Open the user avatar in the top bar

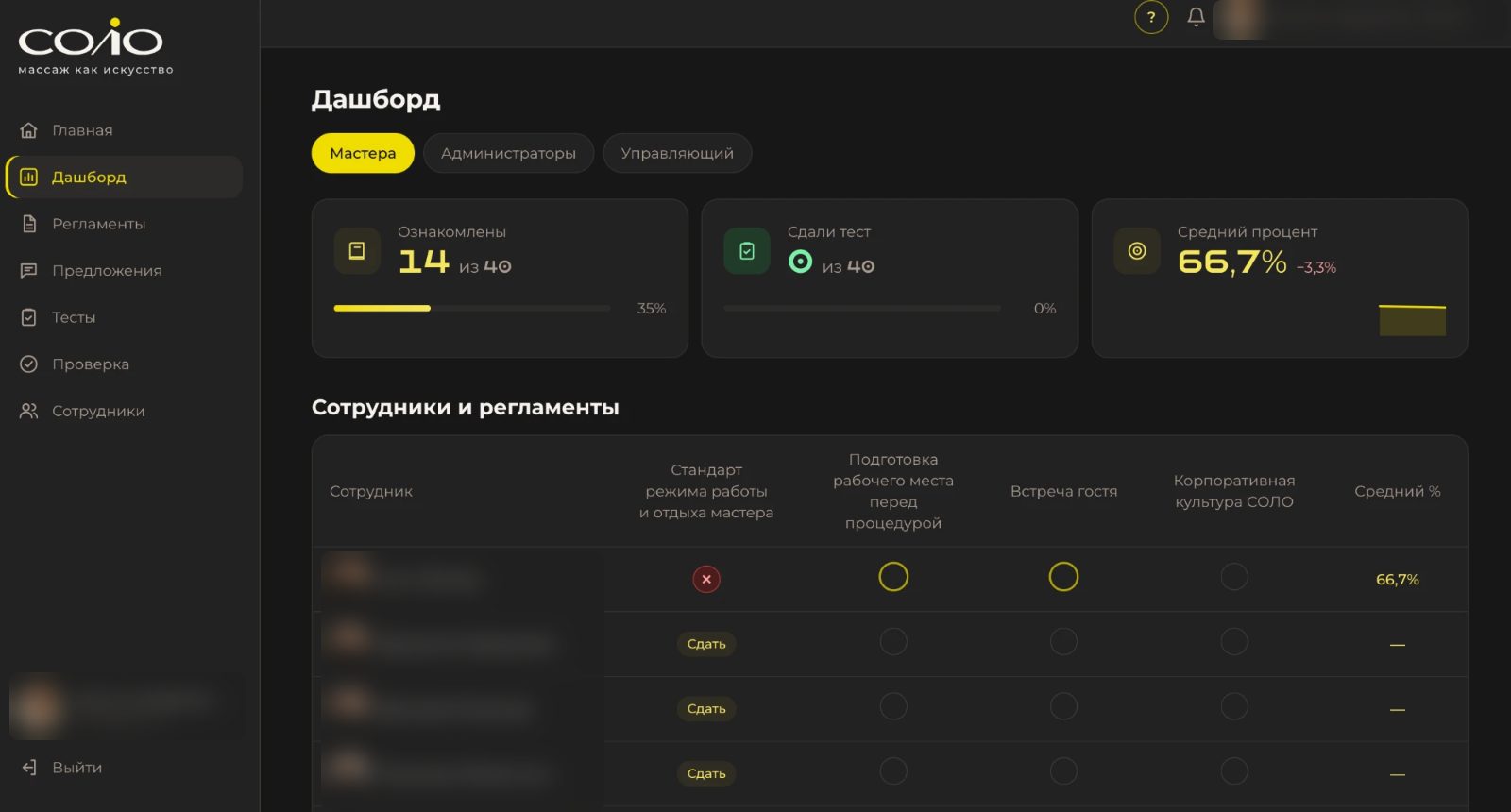pos(1239,19)
